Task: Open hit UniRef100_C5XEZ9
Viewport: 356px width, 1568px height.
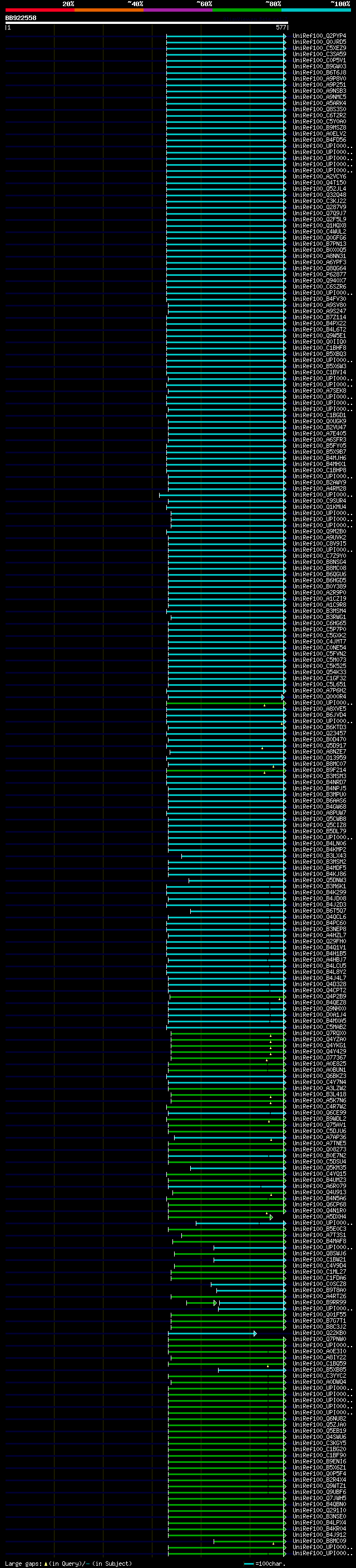Action: pyautogui.click(x=319, y=48)
